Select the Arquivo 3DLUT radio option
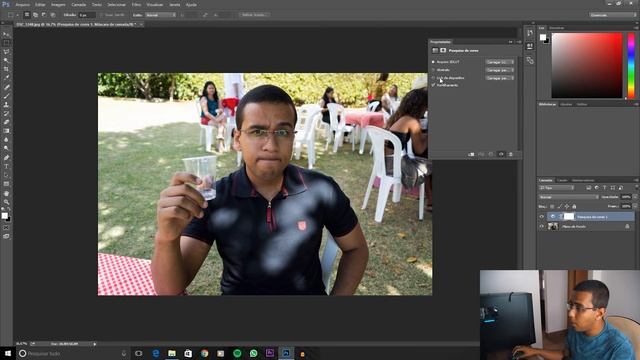This screenshot has width=640, height=360. (x=433, y=62)
